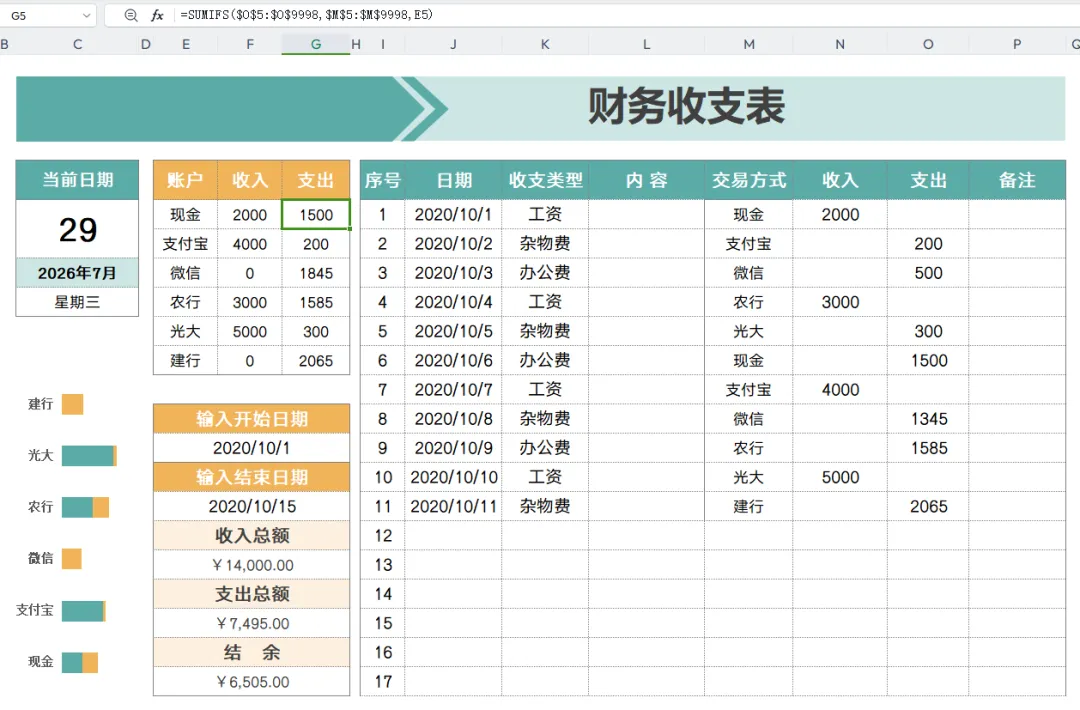This screenshot has width=1080, height=710.
Task: Click 微信 expense cell 1845
Action: [x=315, y=273]
